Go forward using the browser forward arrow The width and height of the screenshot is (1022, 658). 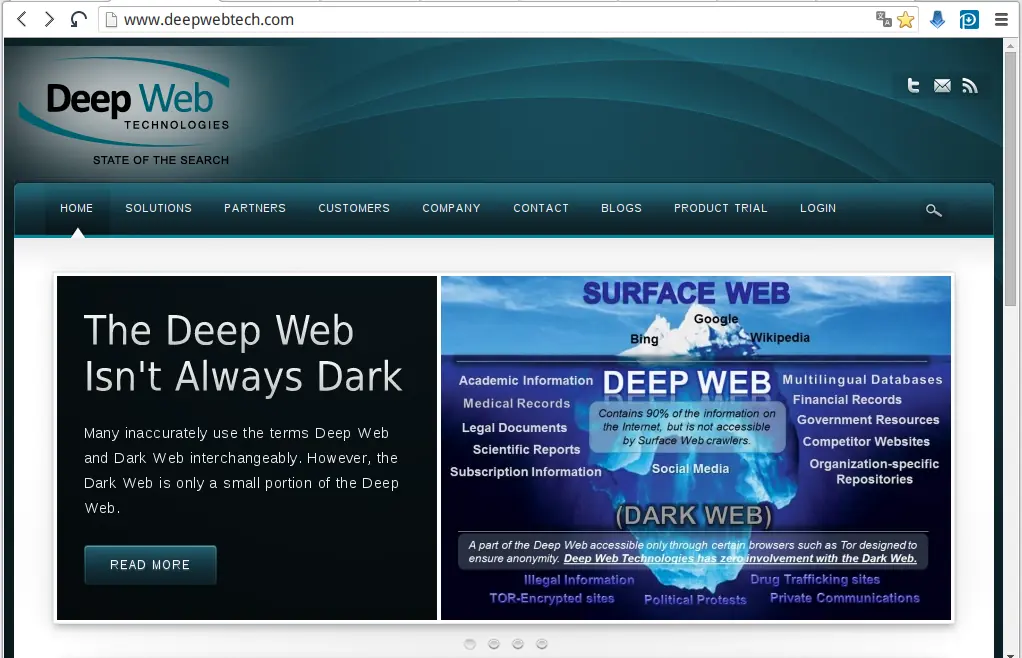49,19
